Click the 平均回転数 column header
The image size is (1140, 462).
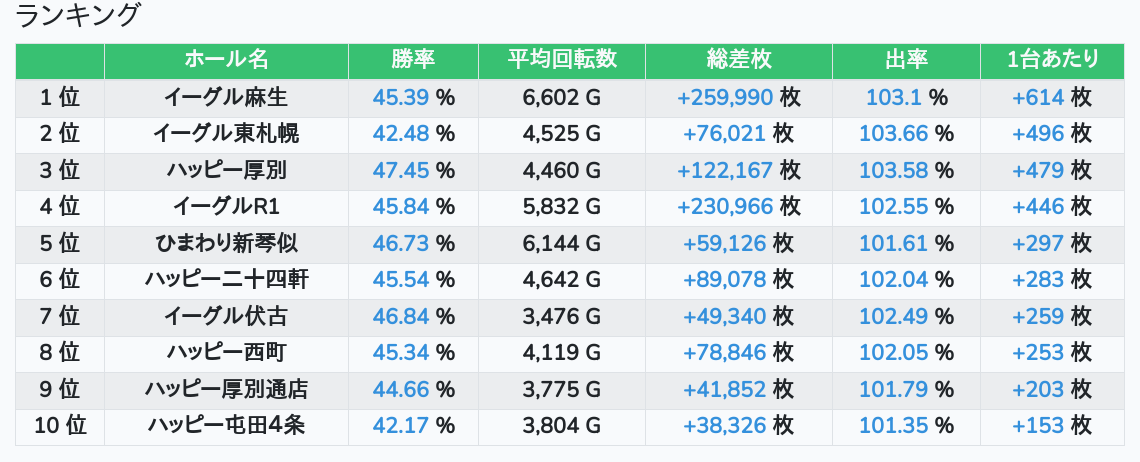pyautogui.click(x=561, y=60)
